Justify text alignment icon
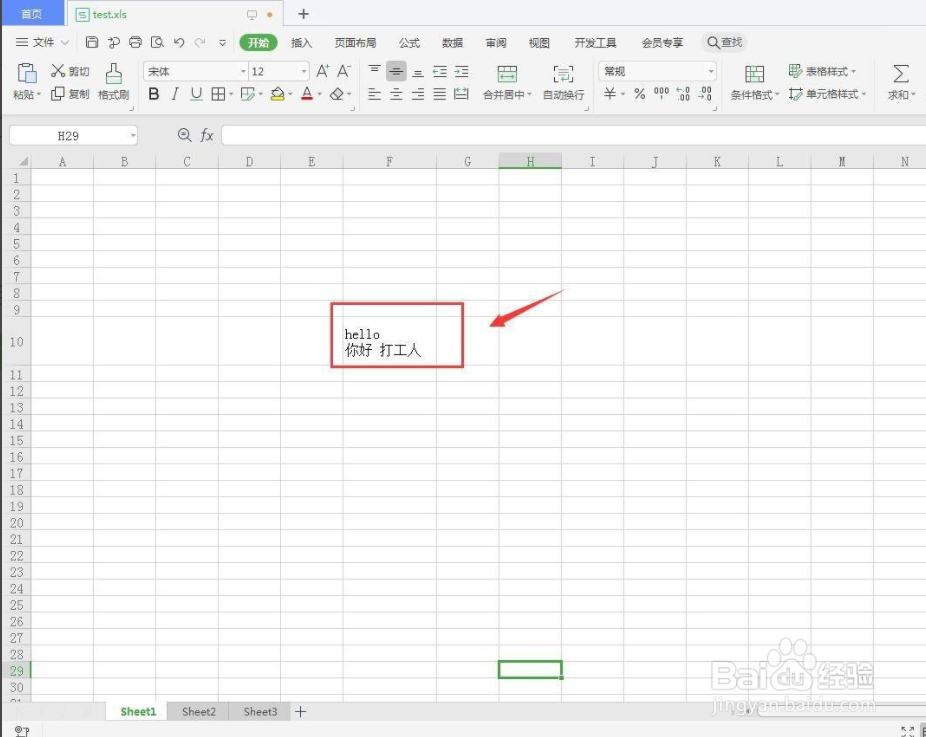The image size is (926, 737). [x=440, y=93]
